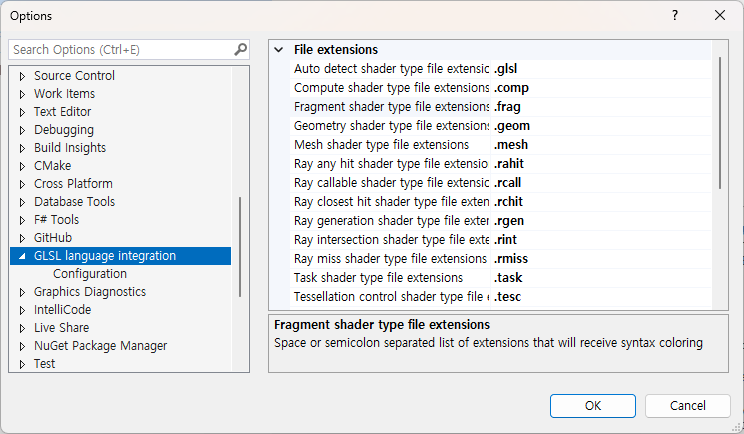Select the Live Share tree item
The width and height of the screenshot is (744, 434).
tap(61, 328)
